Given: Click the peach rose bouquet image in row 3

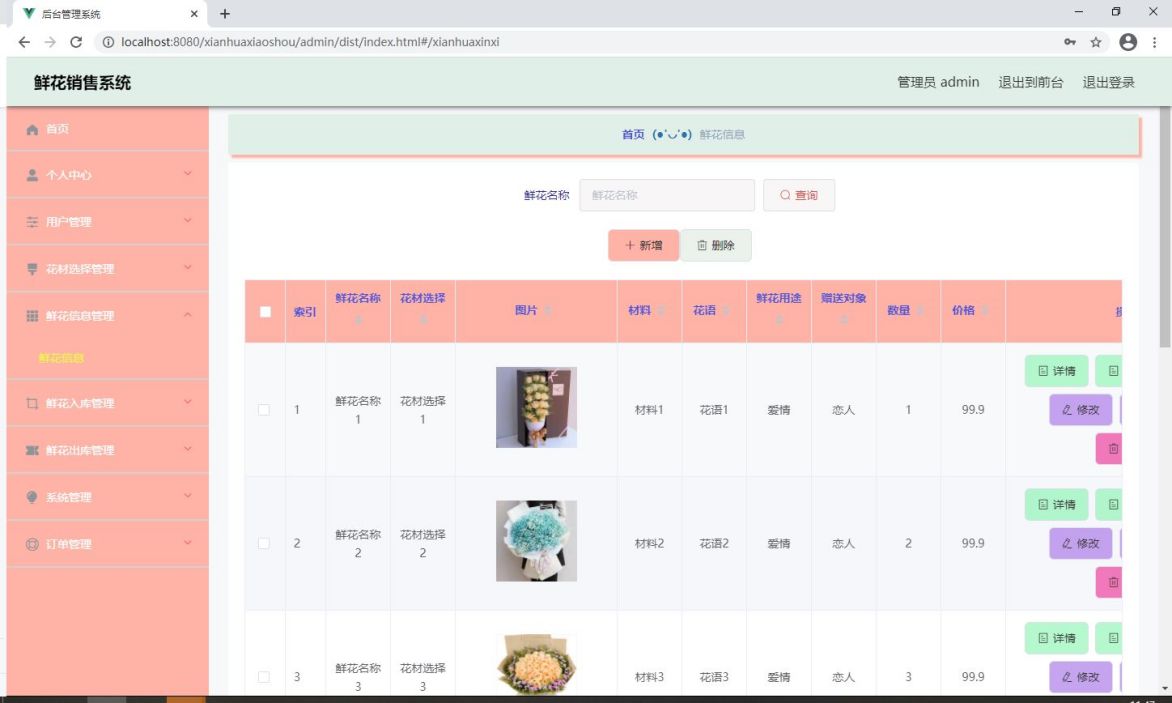Looking at the screenshot, I should pyautogui.click(x=537, y=665).
